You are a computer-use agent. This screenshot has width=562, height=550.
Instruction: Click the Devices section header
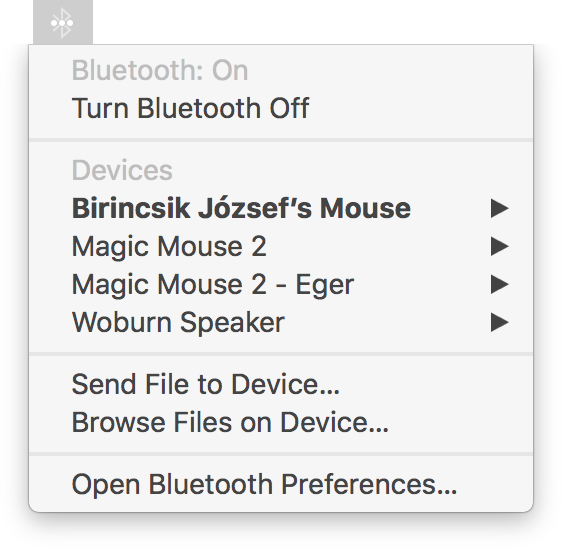[122, 170]
